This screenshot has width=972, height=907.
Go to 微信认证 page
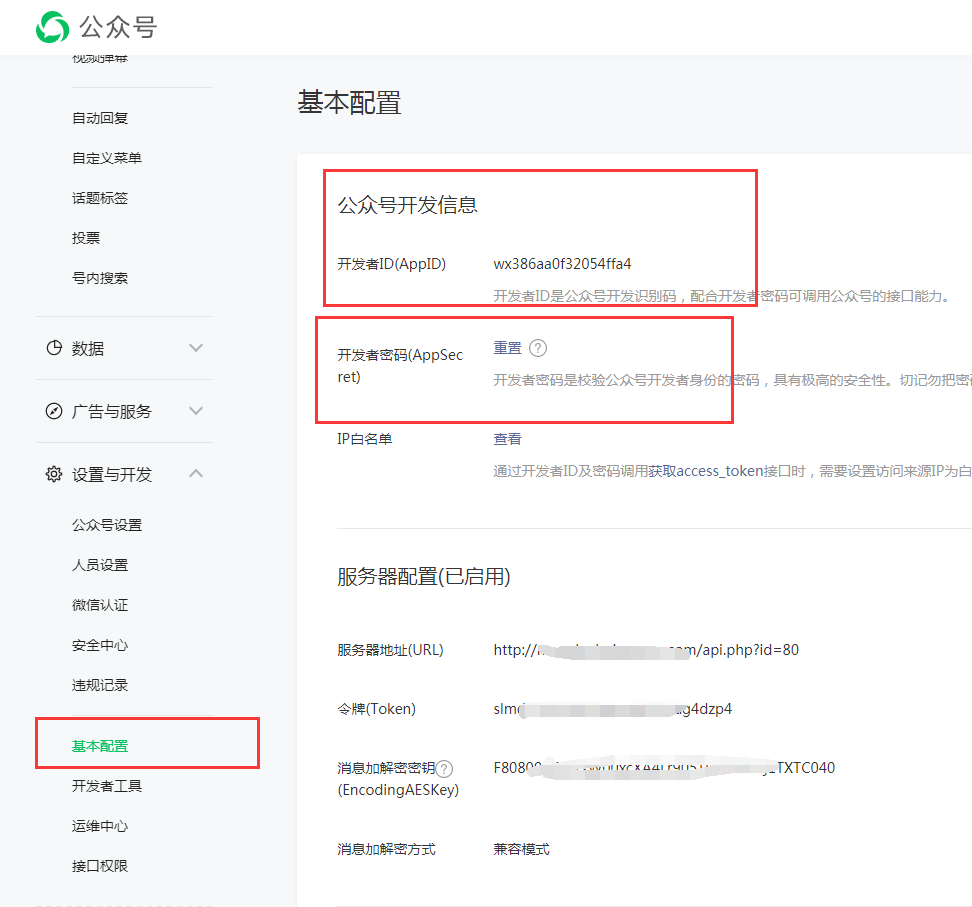pyautogui.click(x=100, y=605)
